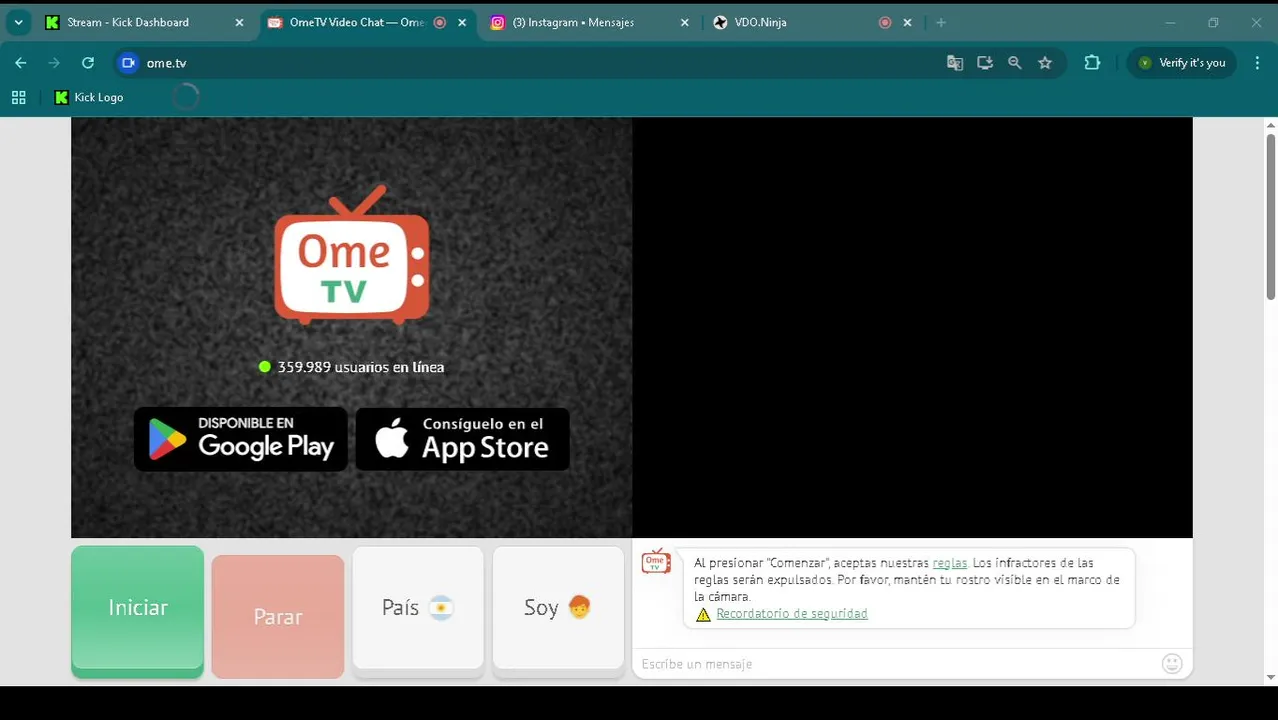The width and height of the screenshot is (1278, 720).
Task: Close the Instagram Mensajes tab
Action: coord(684,22)
